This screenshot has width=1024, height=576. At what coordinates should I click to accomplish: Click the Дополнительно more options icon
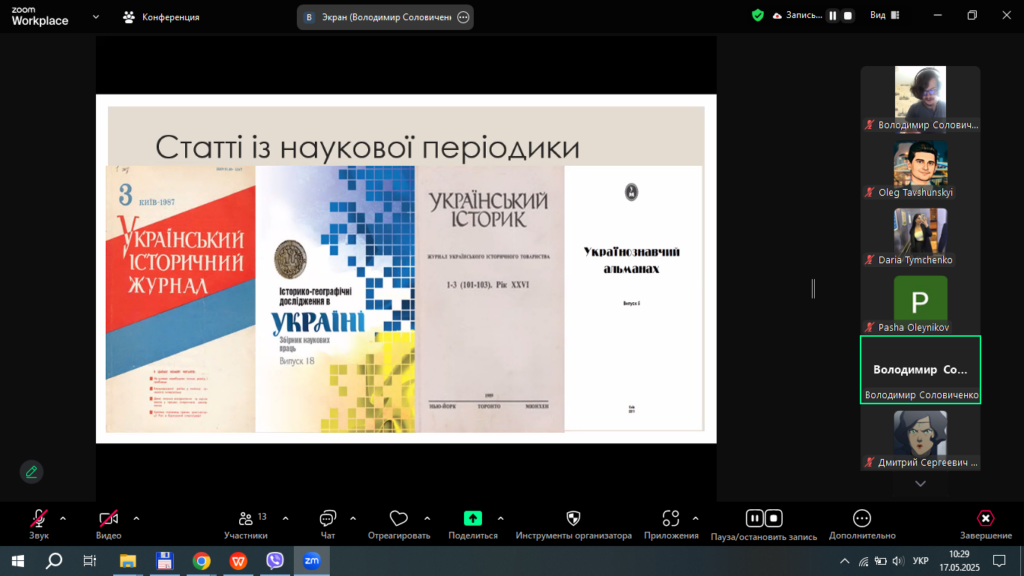tap(861, 518)
